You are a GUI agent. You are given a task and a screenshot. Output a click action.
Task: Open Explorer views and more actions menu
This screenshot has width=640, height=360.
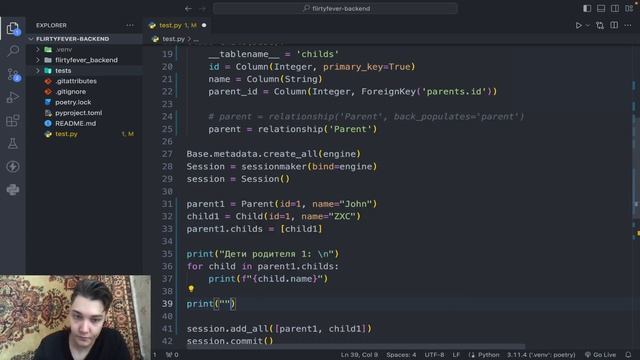coord(130,25)
